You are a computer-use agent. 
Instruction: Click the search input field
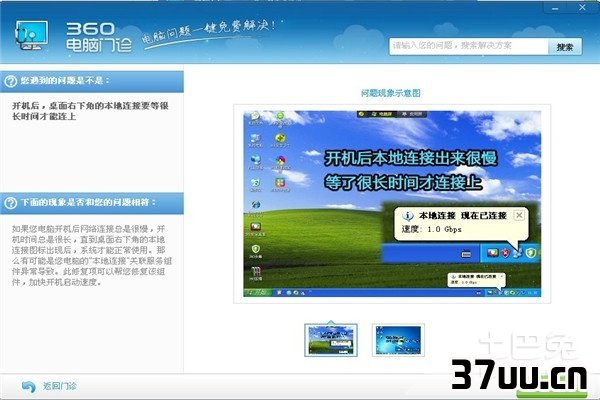469,46
